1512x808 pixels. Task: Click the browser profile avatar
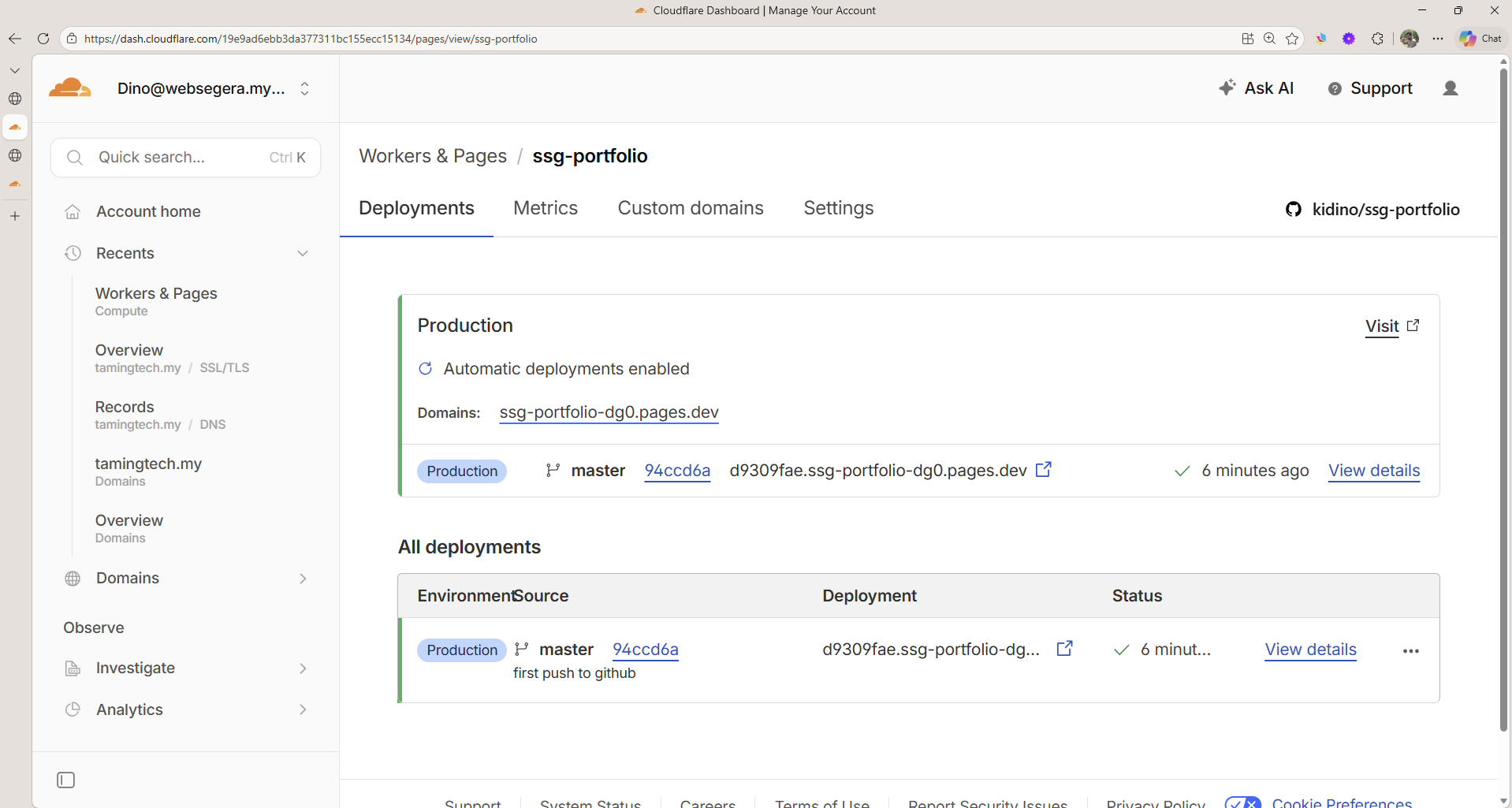pos(1410,39)
